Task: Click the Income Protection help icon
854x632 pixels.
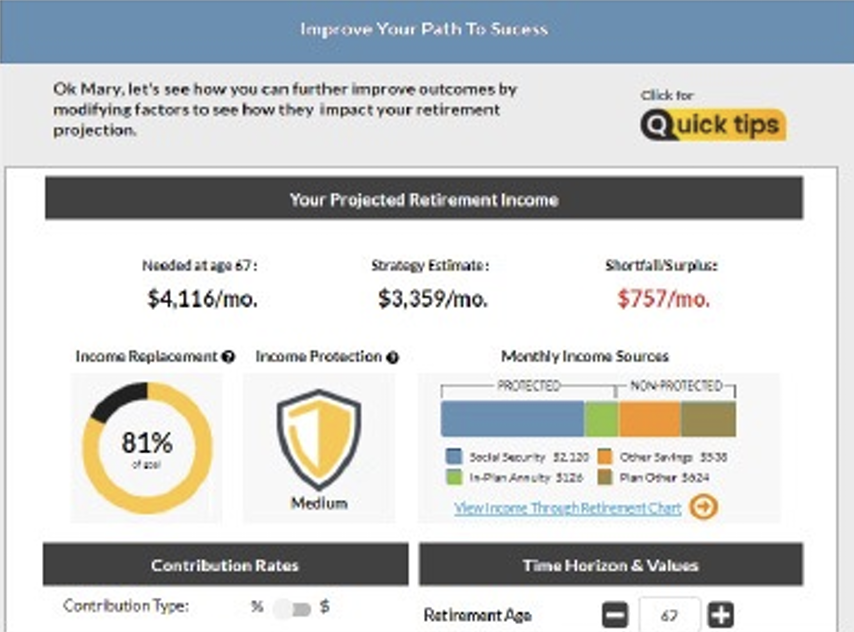Action: click(x=393, y=356)
